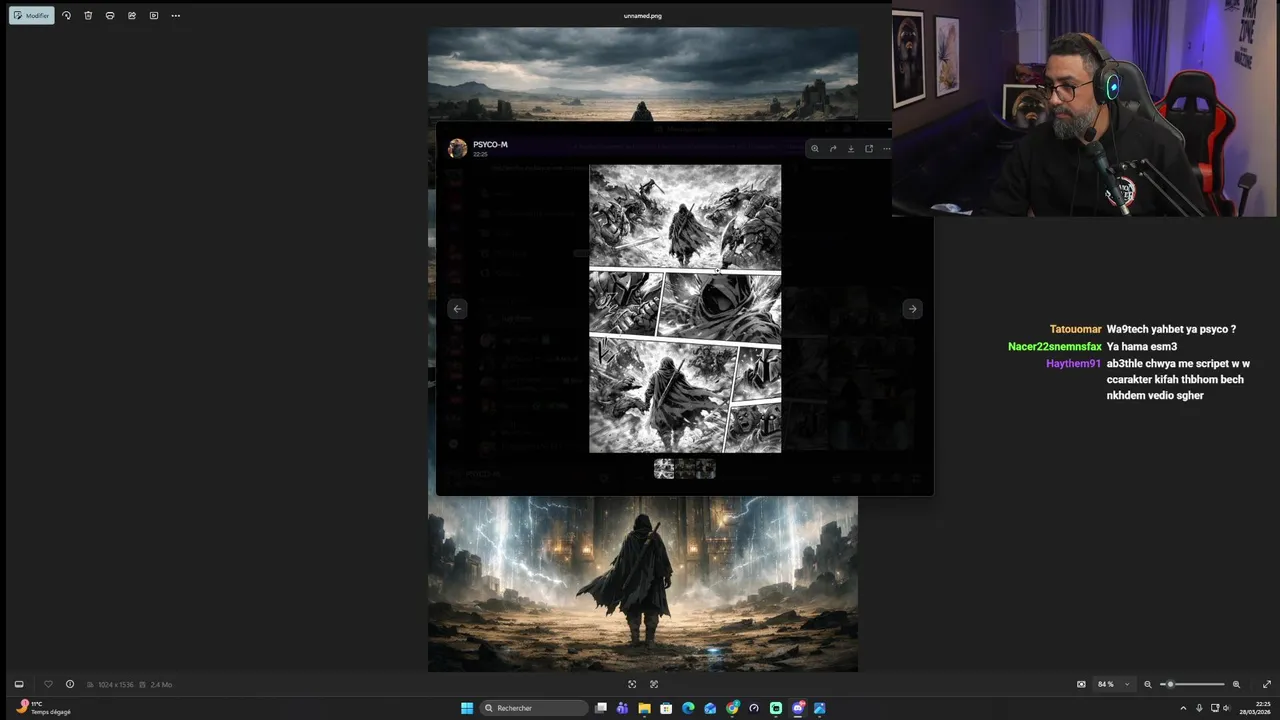1280x720 pixels.
Task: Share the image using the share icon
Action: pyautogui.click(x=132, y=16)
